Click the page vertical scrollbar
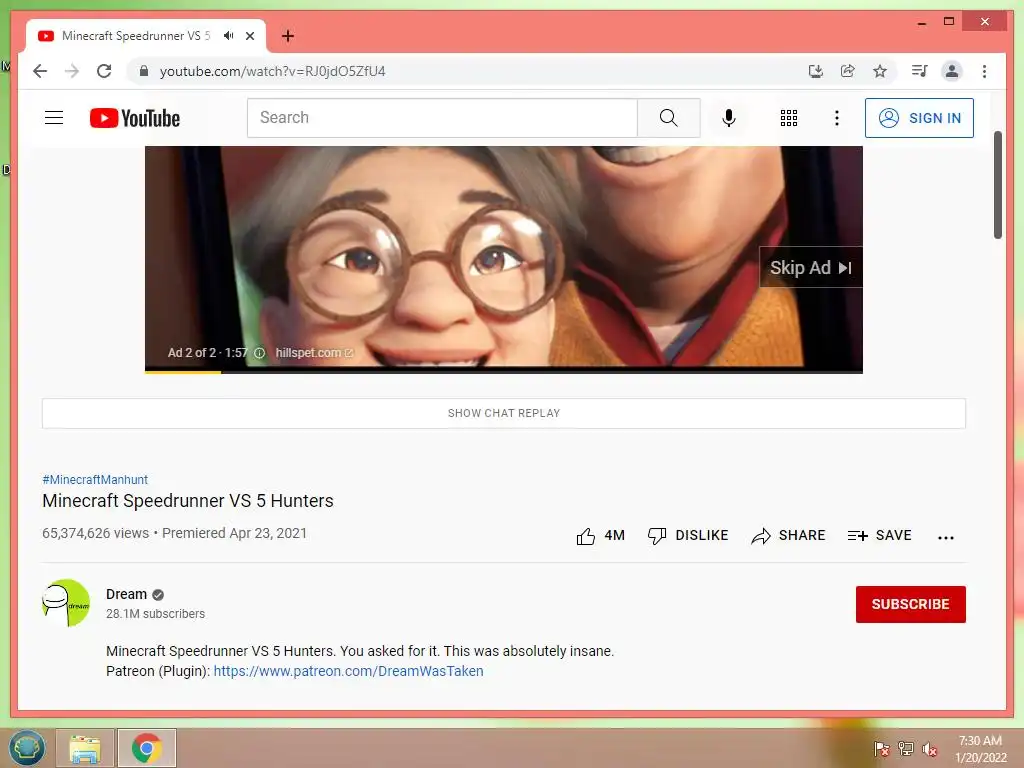The width and height of the screenshot is (1024, 768). (x=997, y=185)
